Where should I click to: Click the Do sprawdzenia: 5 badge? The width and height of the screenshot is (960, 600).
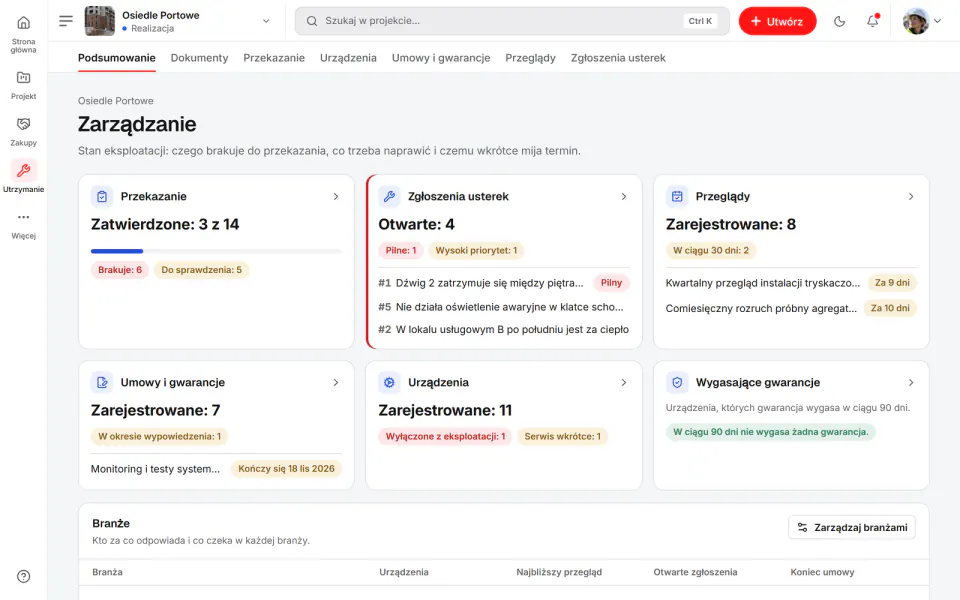(201, 270)
